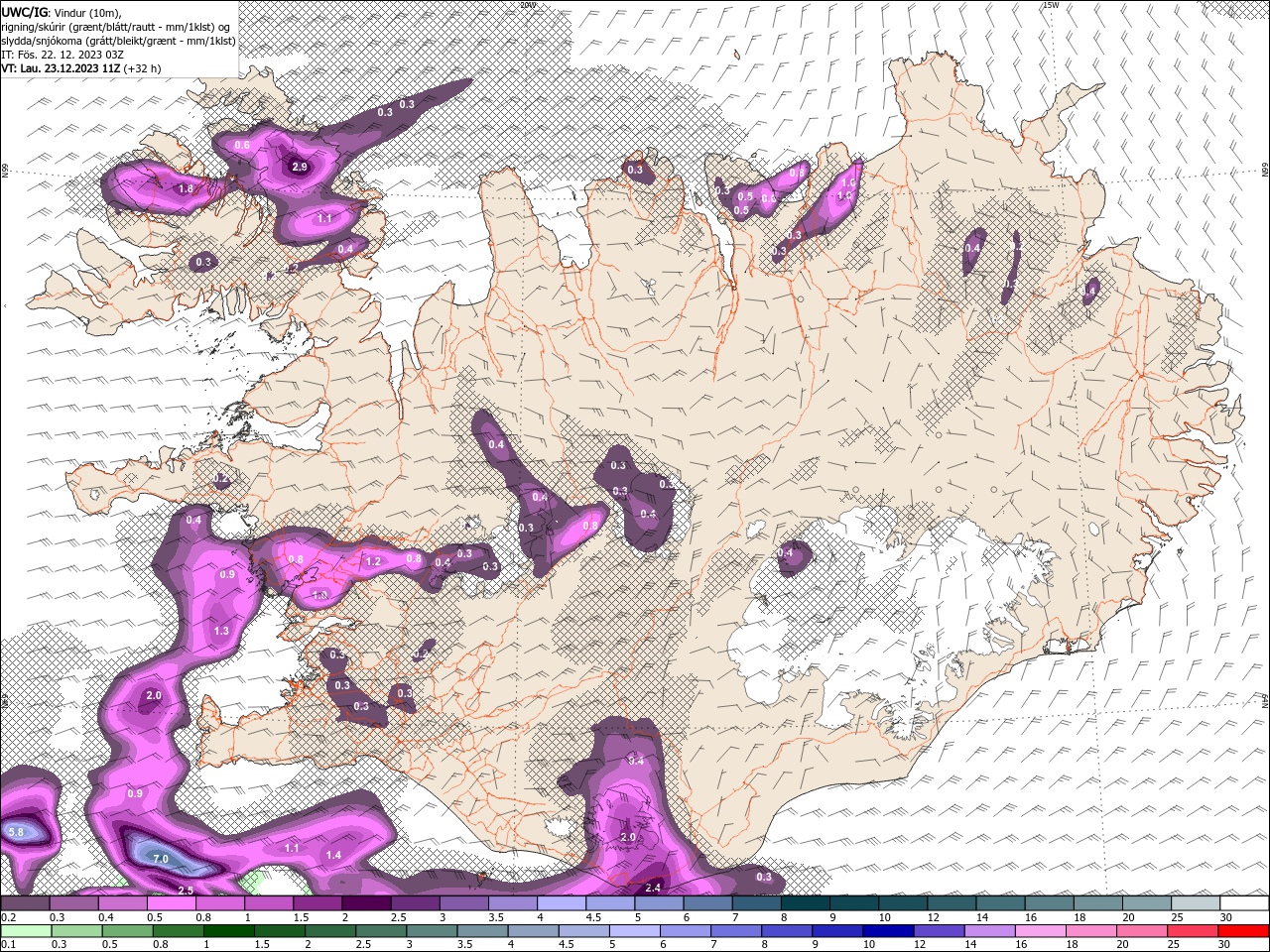Click the '15W' longitude label
The height and width of the screenshot is (952, 1270).
[1051, 4]
